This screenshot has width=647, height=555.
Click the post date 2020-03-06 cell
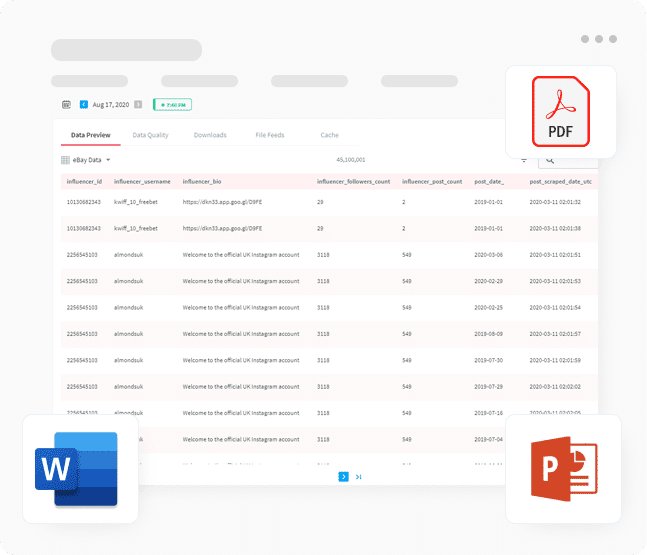489,255
